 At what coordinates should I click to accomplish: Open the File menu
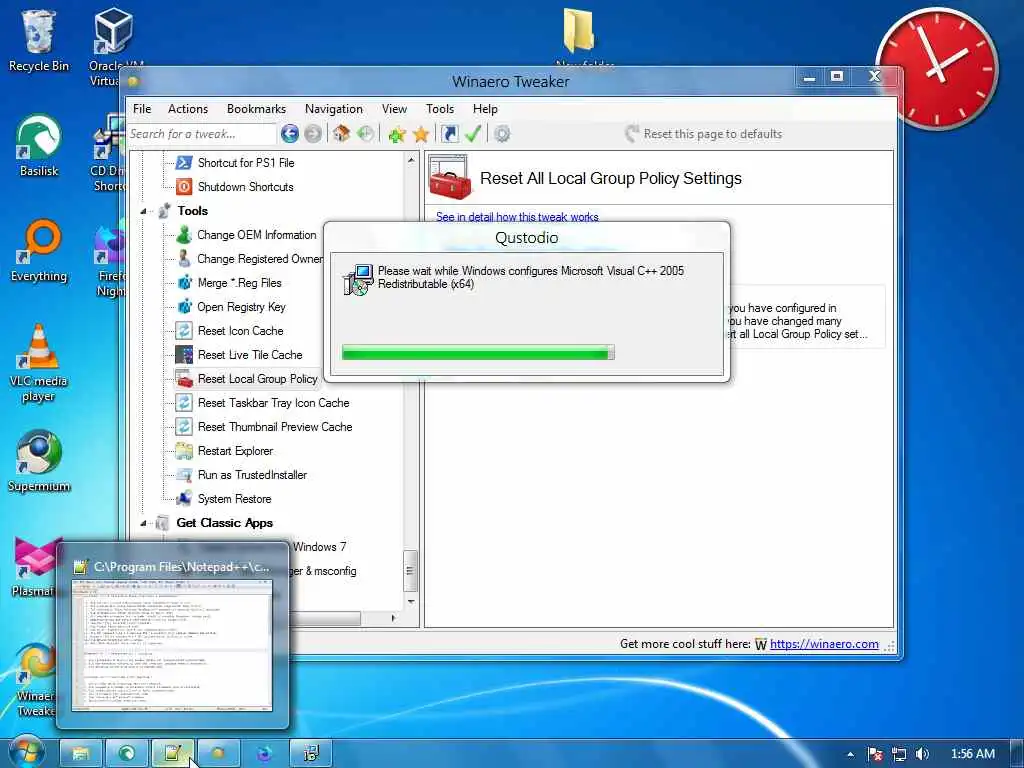142,109
